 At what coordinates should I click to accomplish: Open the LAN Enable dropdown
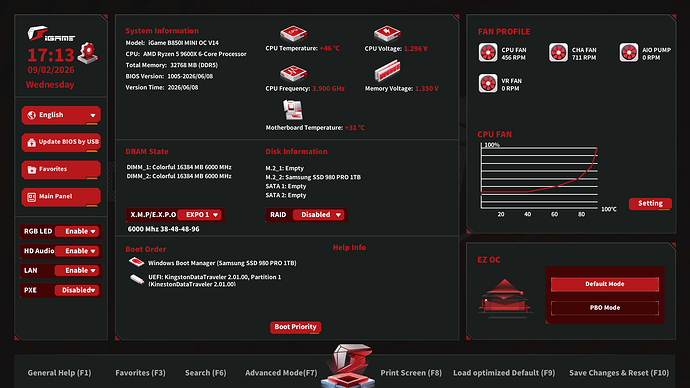(77, 271)
